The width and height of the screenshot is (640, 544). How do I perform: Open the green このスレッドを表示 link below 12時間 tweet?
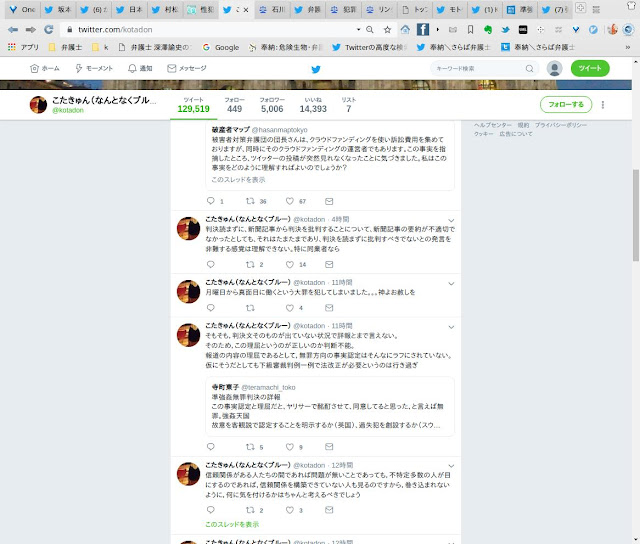[232, 524]
